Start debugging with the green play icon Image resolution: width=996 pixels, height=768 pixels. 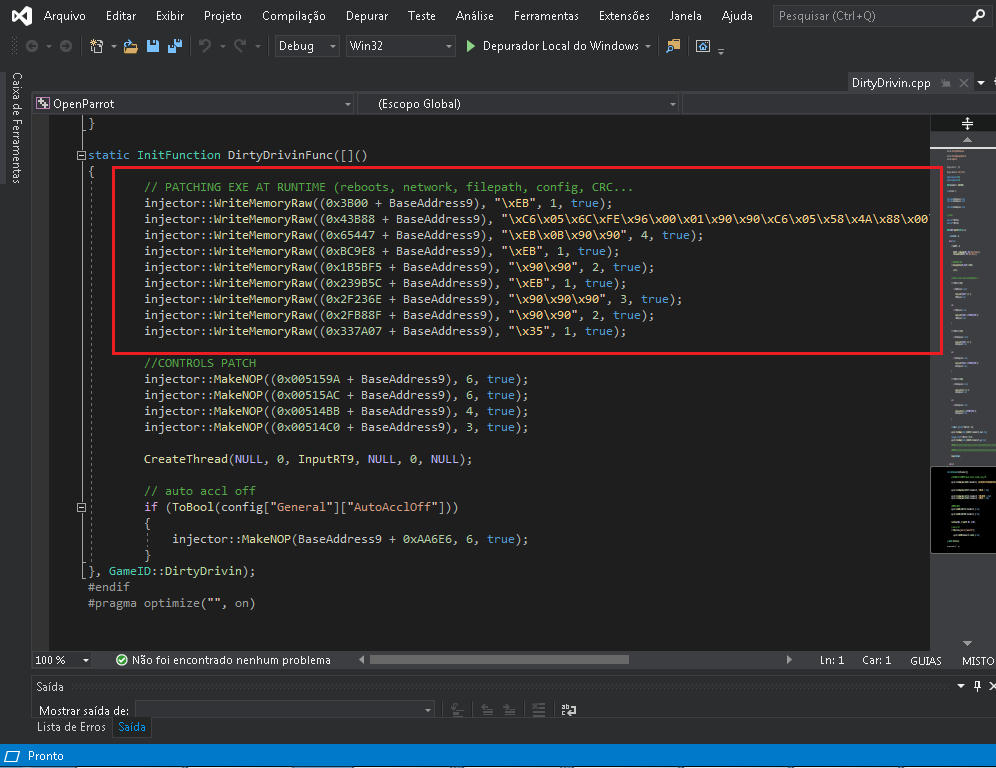click(471, 46)
